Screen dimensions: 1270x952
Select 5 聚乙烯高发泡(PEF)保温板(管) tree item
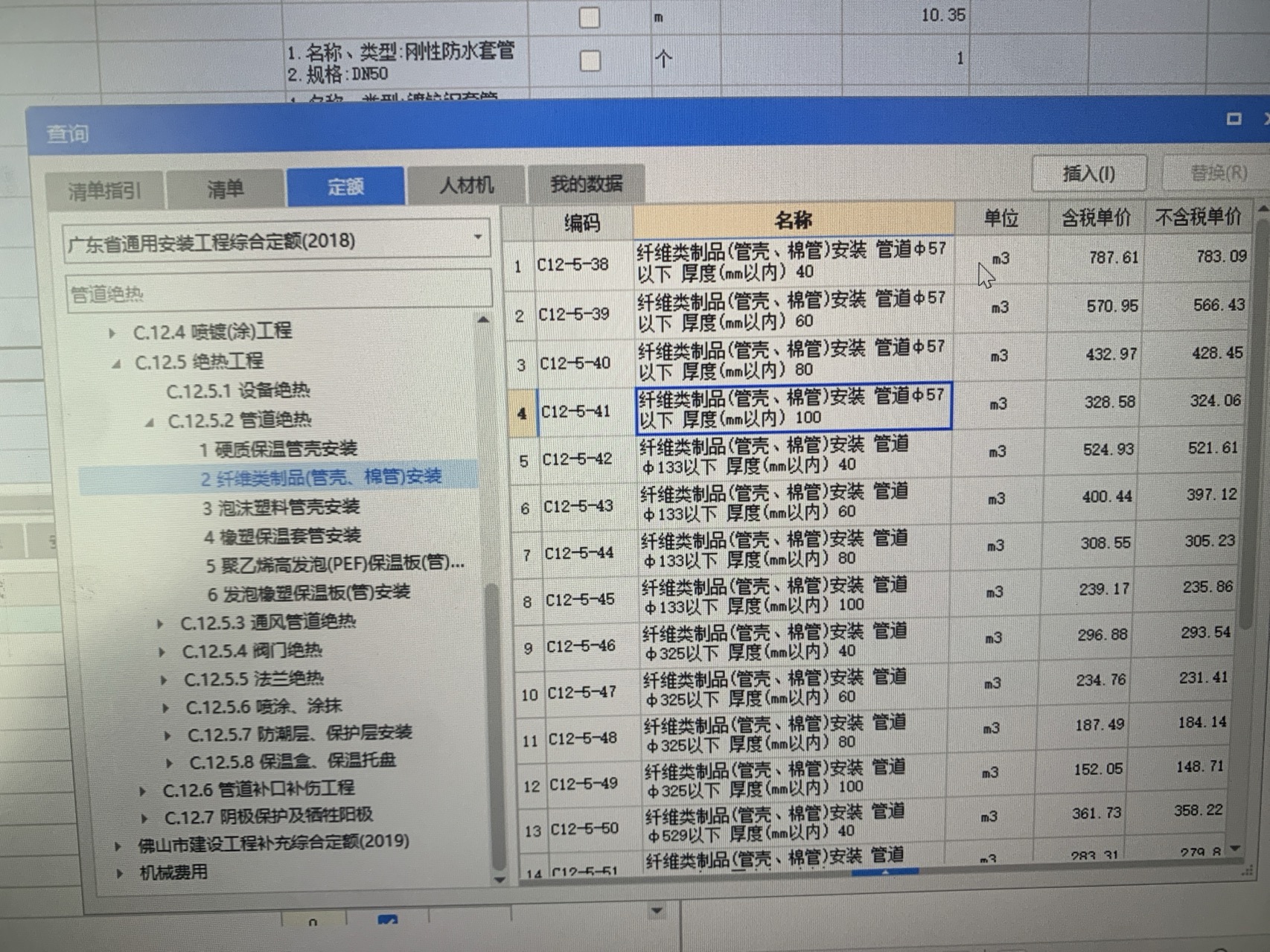(x=335, y=564)
